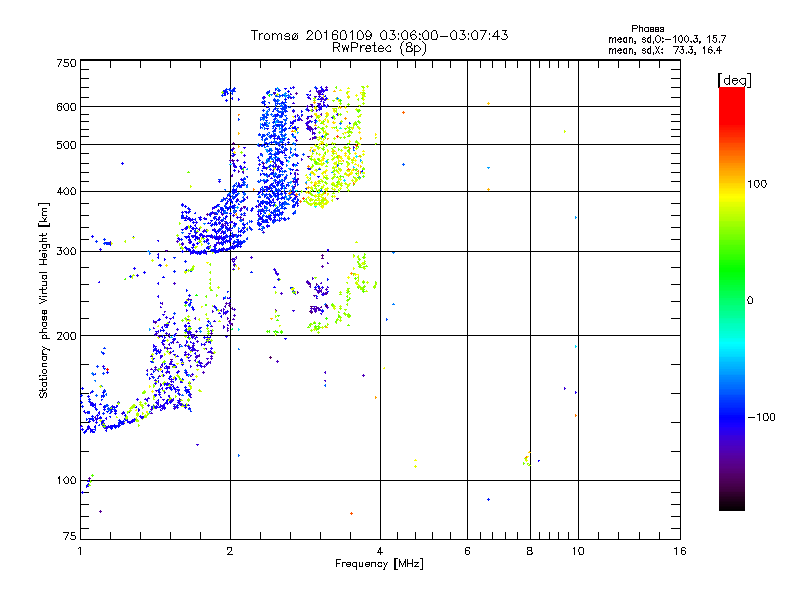Click the y-axis tick label '300'
The height and width of the screenshot is (600, 800).
[66, 252]
